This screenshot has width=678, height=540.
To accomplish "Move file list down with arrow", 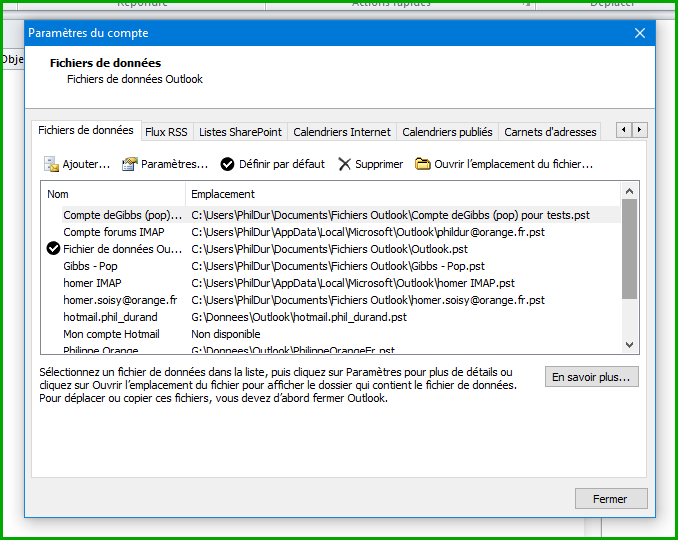I will pyautogui.click(x=630, y=345).
